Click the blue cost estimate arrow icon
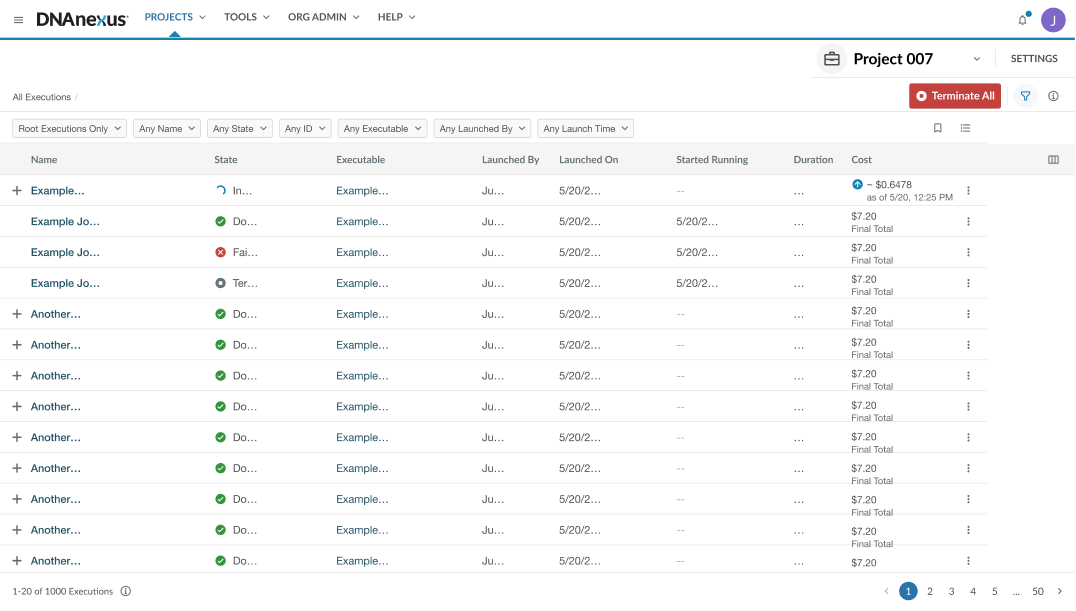Image resolution: width=1076 pixels, height=611 pixels. (857, 185)
